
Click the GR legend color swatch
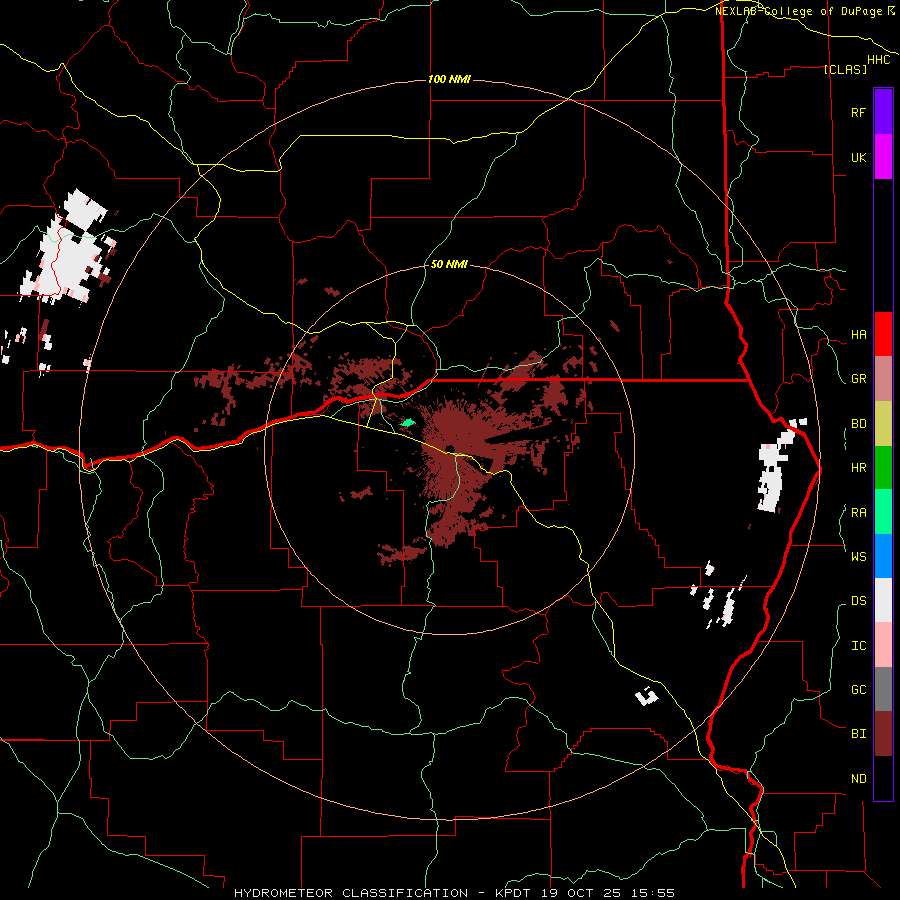(883, 378)
